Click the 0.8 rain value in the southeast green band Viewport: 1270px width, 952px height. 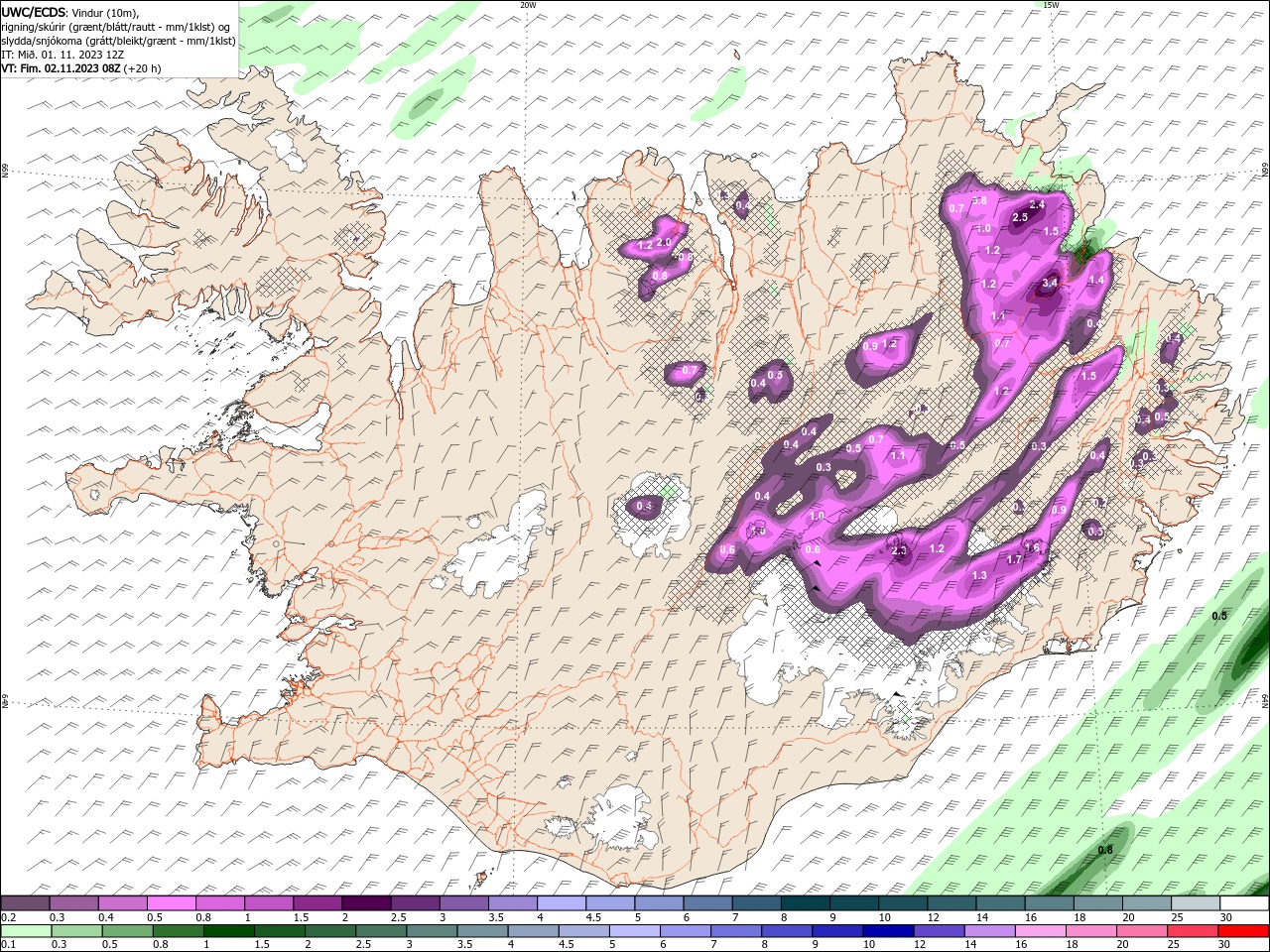(x=1105, y=850)
